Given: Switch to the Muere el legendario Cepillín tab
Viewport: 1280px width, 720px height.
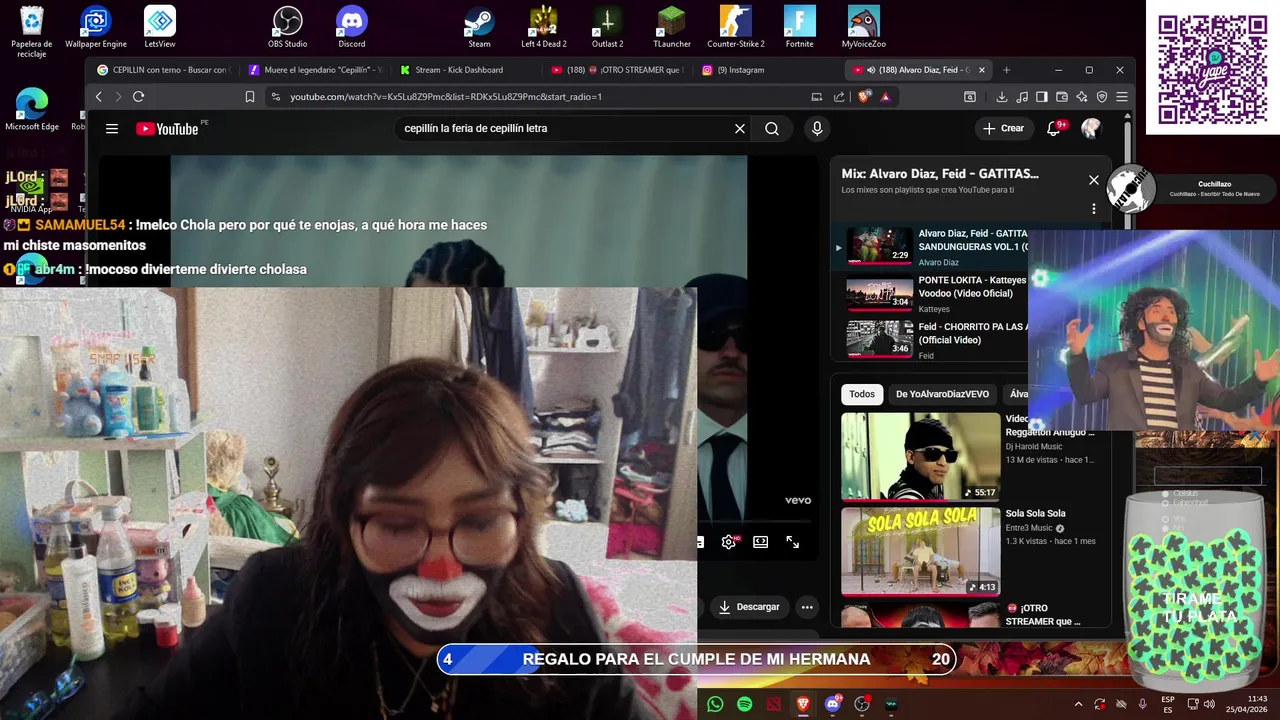Looking at the screenshot, I should (x=315, y=70).
